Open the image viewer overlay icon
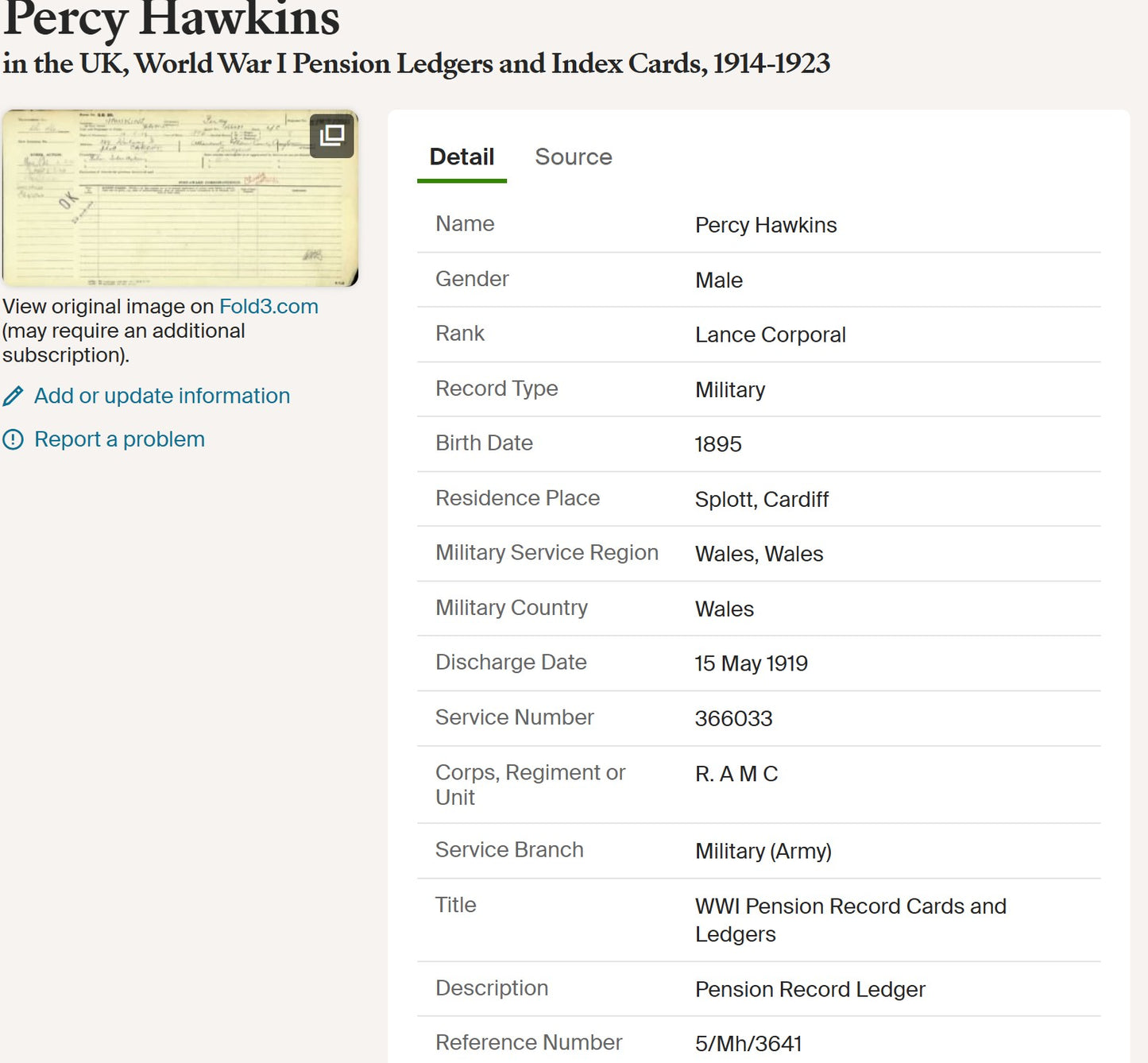Image resolution: width=1148 pixels, height=1063 pixels. coord(331,136)
